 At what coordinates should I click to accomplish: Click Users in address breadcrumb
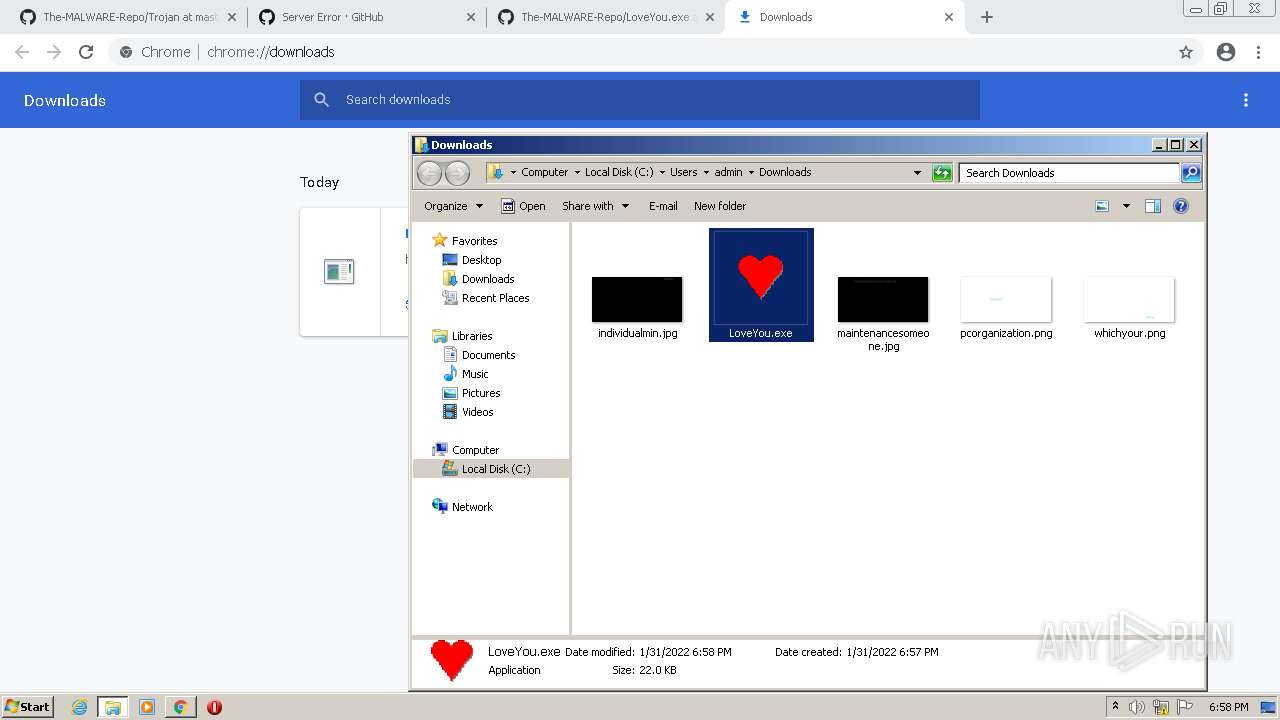point(684,172)
